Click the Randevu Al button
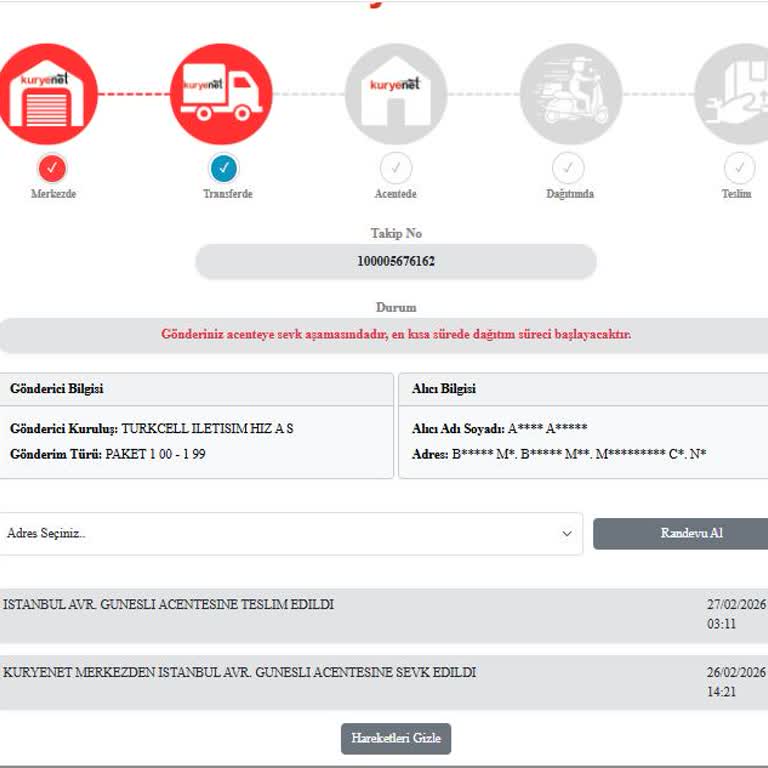This screenshot has width=768, height=768. click(681, 533)
